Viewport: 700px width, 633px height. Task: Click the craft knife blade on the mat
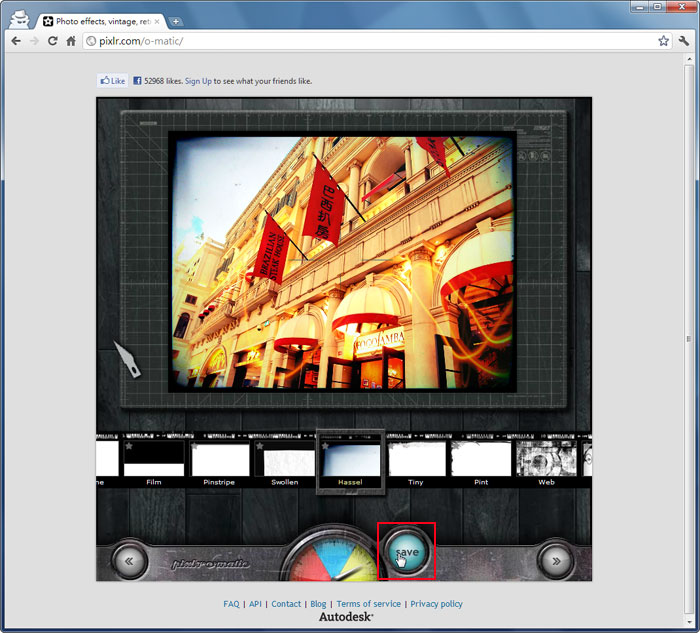[127, 359]
